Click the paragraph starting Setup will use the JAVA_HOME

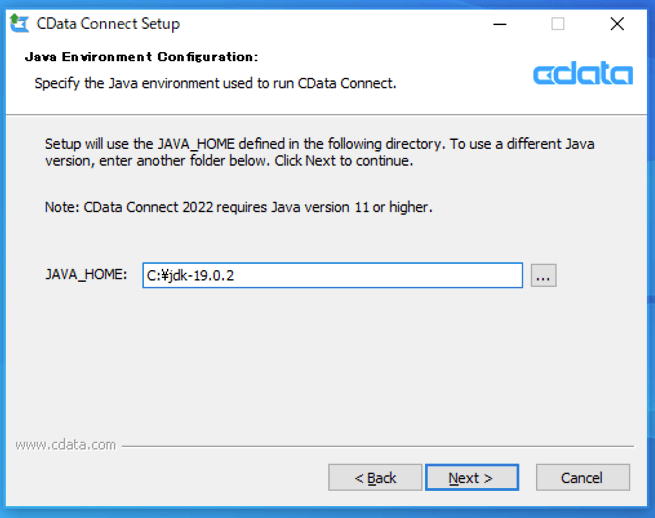[x=320, y=152]
